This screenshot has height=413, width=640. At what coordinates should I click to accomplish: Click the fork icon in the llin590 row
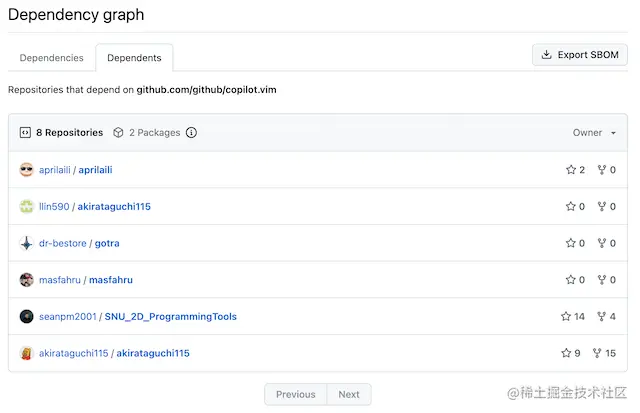[602, 206]
